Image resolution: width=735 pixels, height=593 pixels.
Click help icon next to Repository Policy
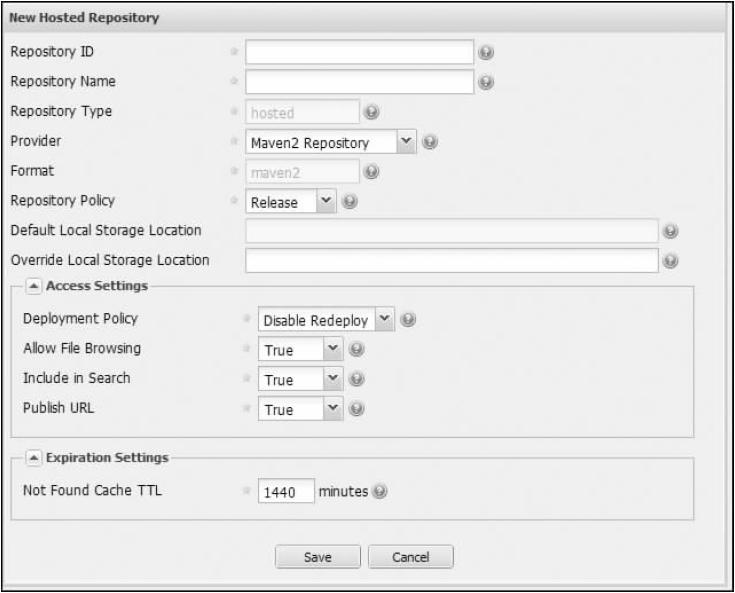coord(351,202)
